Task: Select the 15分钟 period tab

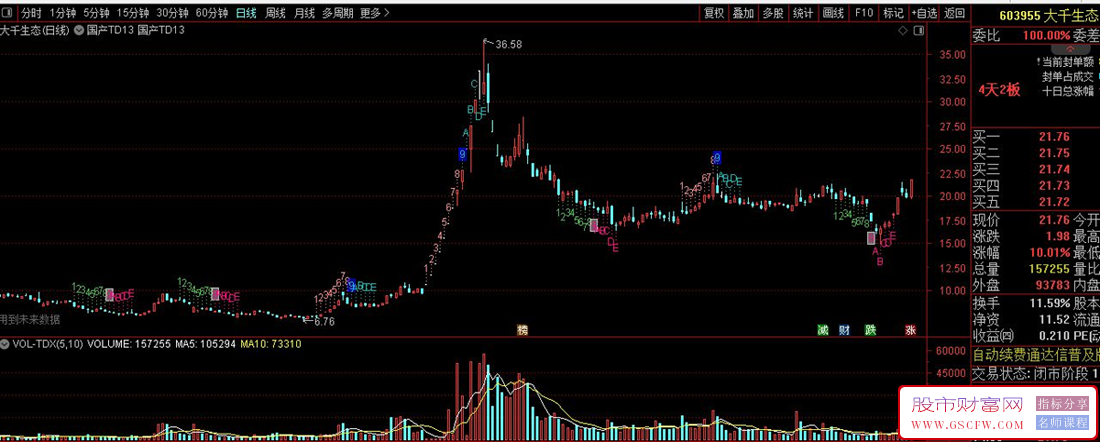Action: click(133, 13)
